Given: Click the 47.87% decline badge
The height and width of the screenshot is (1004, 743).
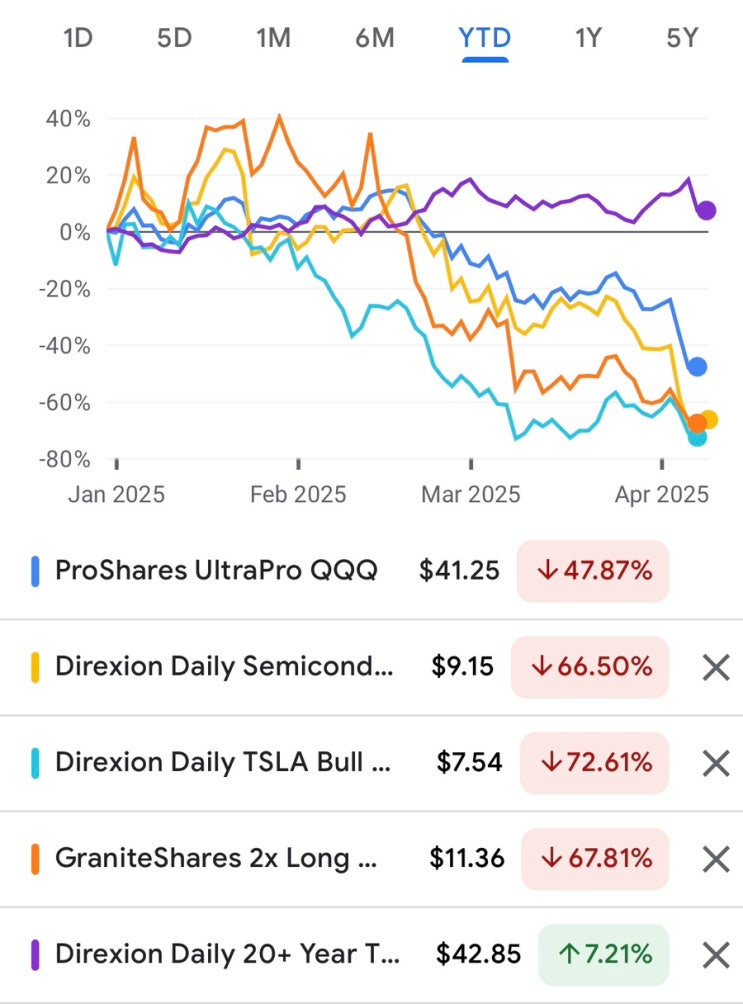Looking at the screenshot, I should [592, 571].
